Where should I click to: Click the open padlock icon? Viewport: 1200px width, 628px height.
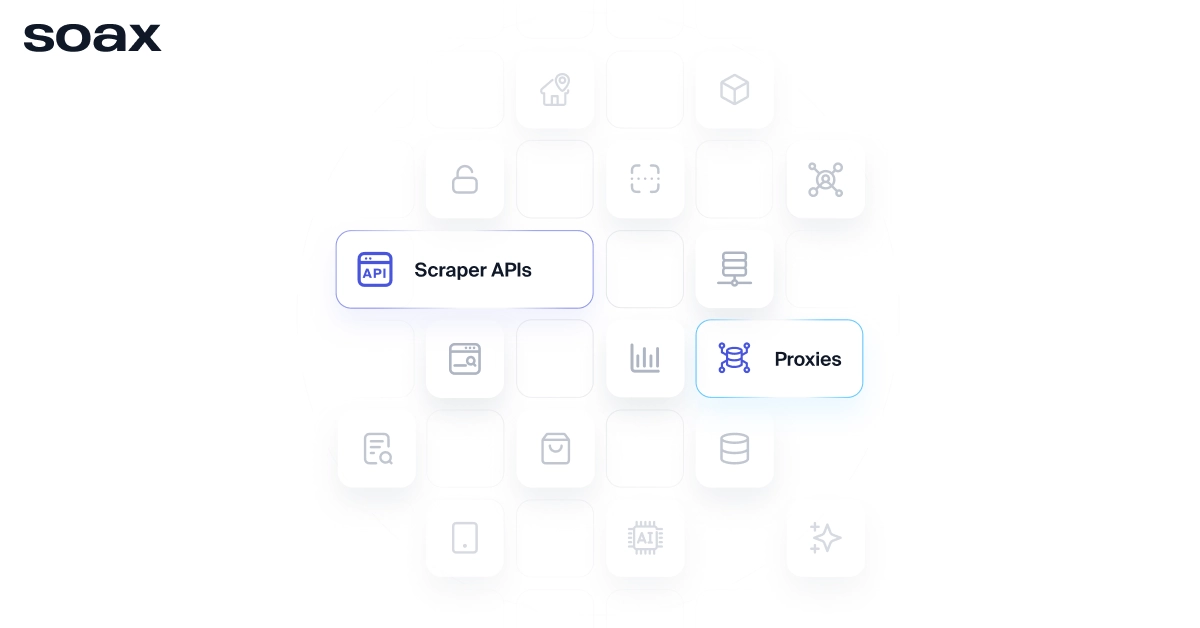465,179
